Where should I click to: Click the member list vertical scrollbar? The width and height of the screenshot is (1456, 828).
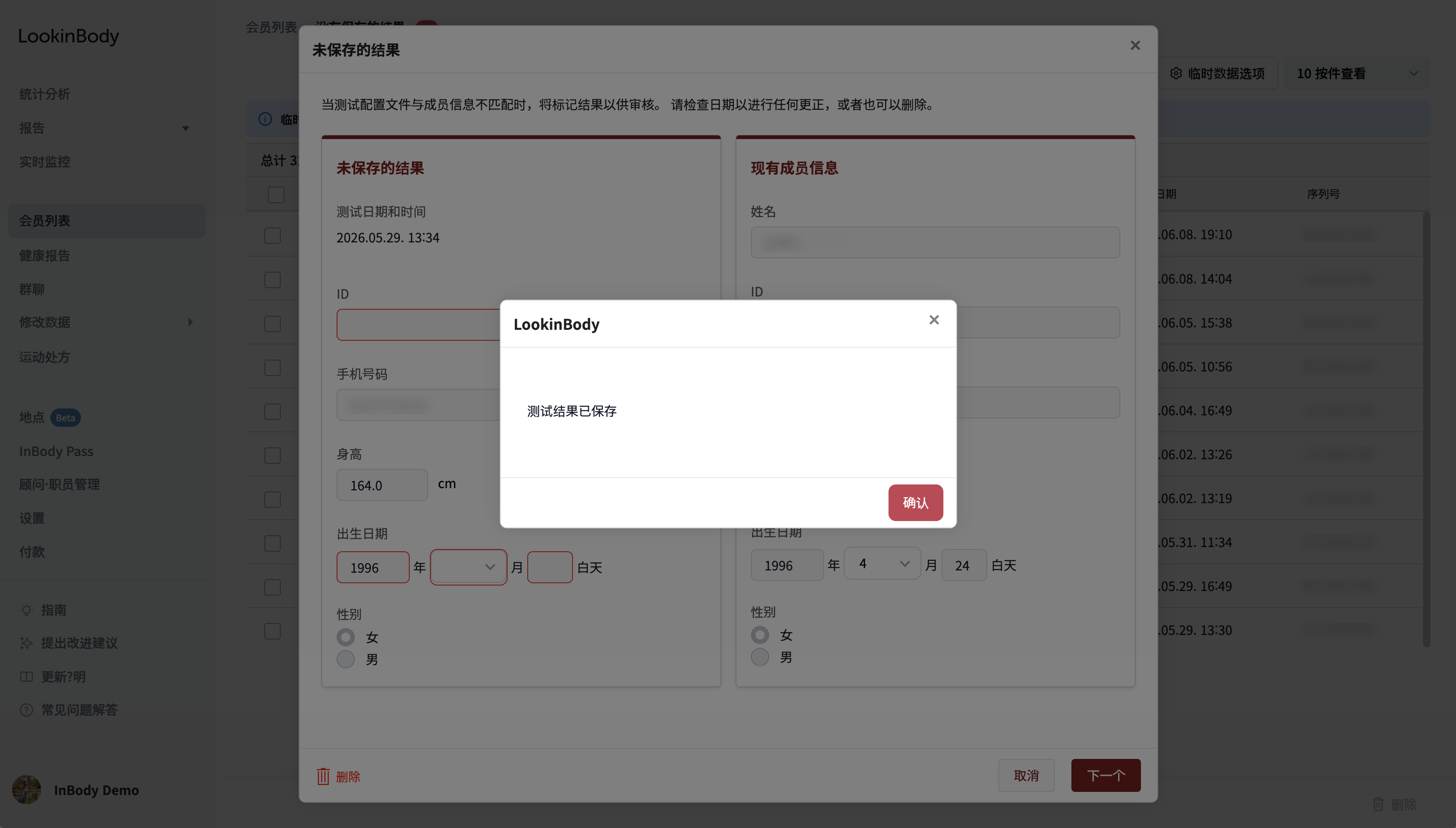point(1426,430)
